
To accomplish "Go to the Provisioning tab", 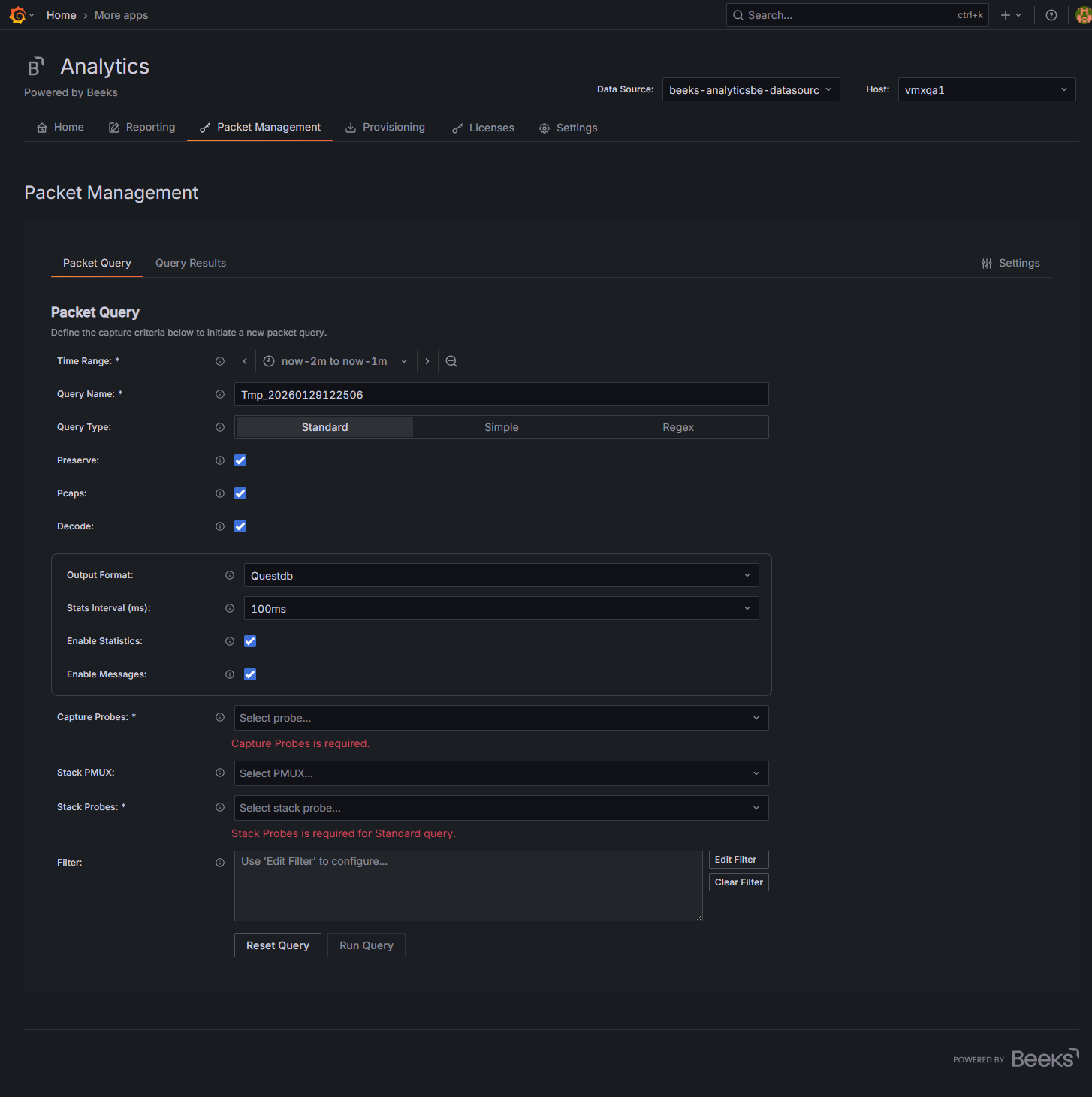I will click(x=385, y=128).
